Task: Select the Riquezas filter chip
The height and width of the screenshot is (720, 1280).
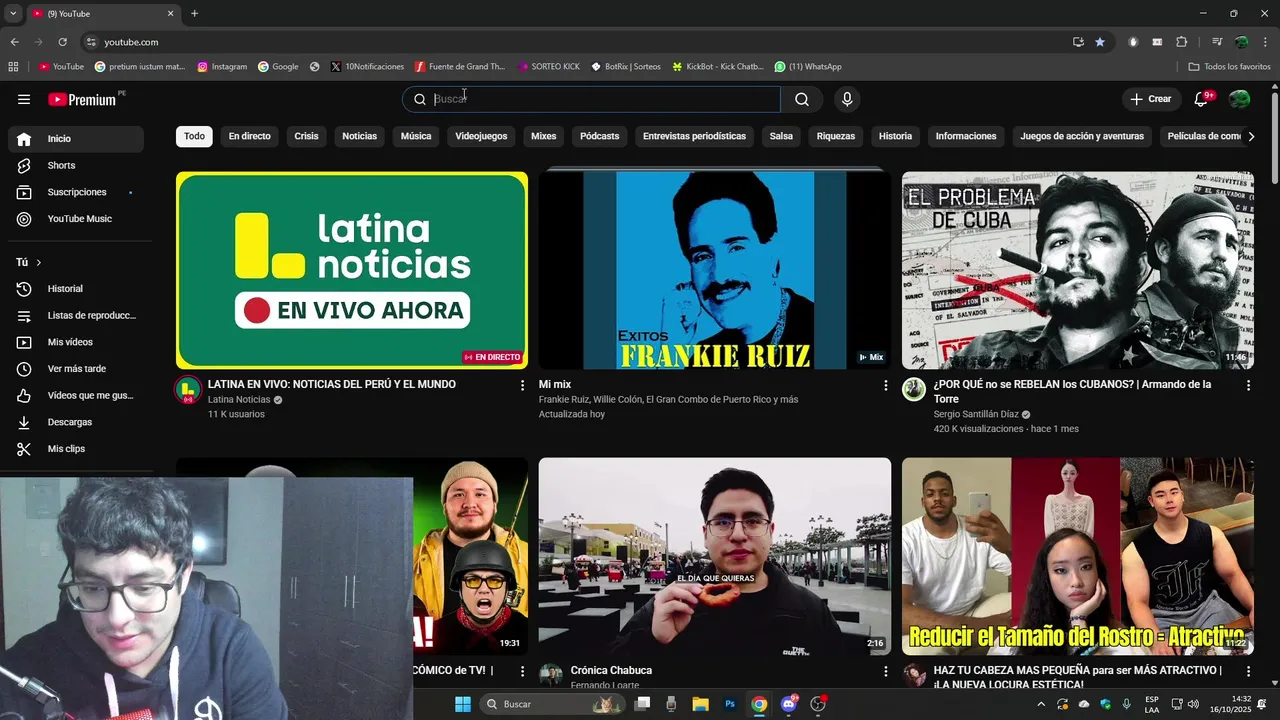Action: 836,136
